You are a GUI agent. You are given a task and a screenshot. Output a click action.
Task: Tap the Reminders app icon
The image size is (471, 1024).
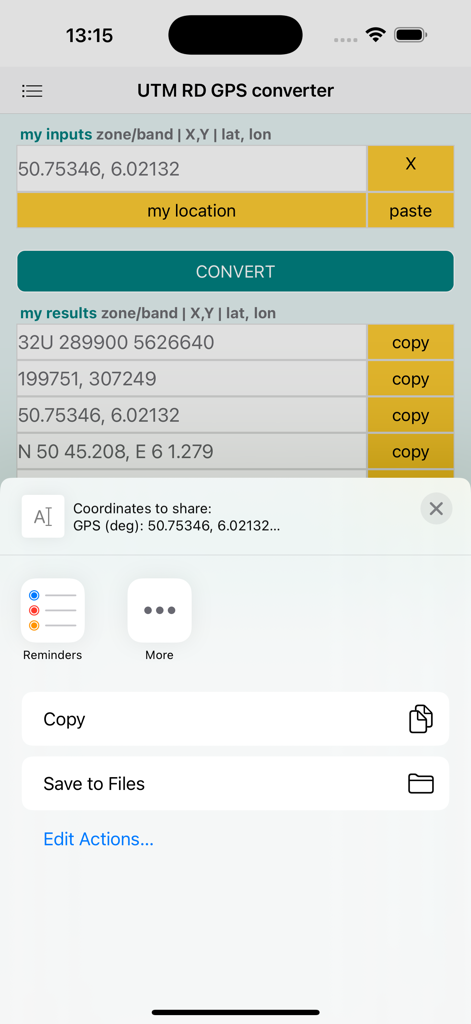53,611
